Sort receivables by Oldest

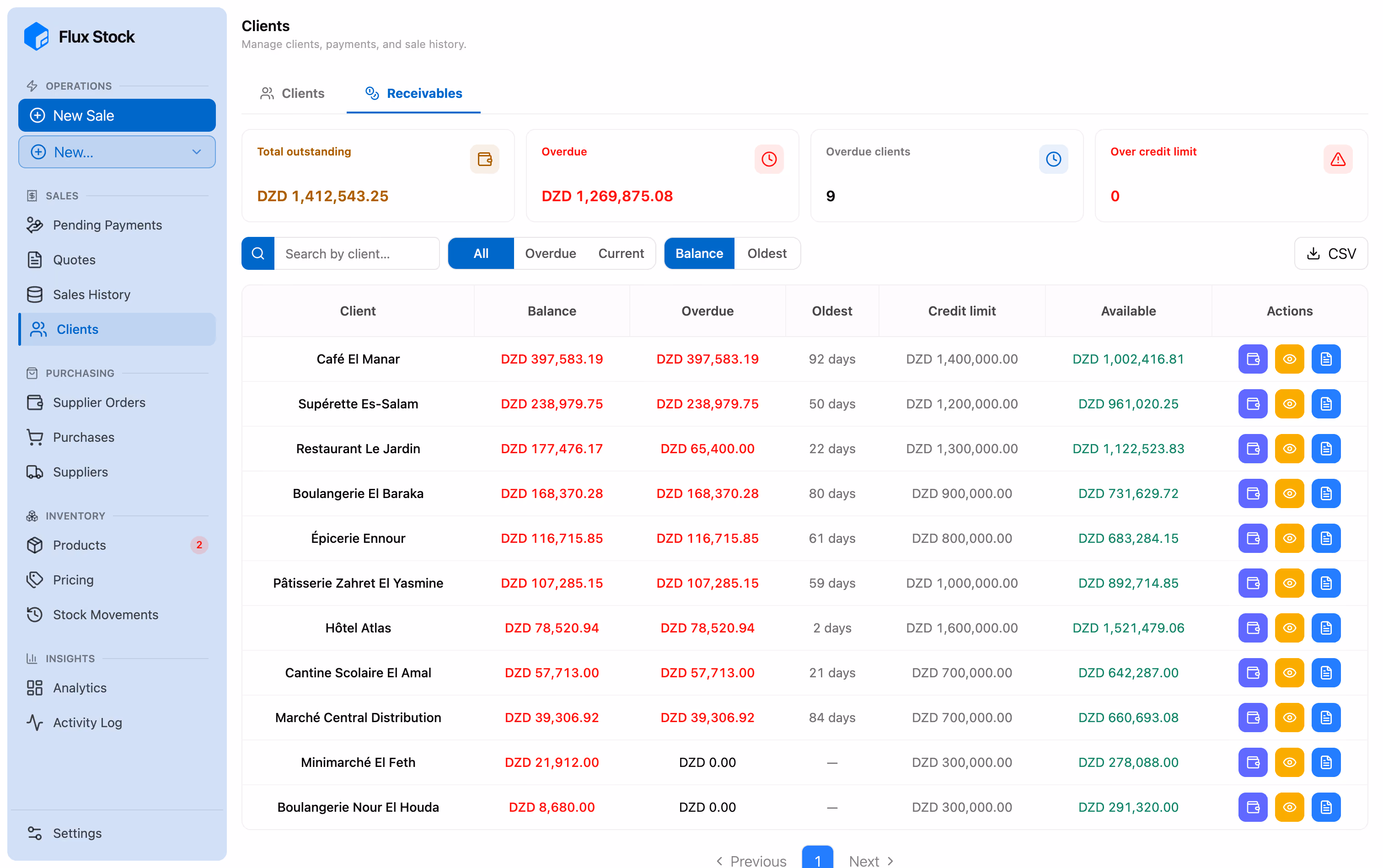point(767,253)
